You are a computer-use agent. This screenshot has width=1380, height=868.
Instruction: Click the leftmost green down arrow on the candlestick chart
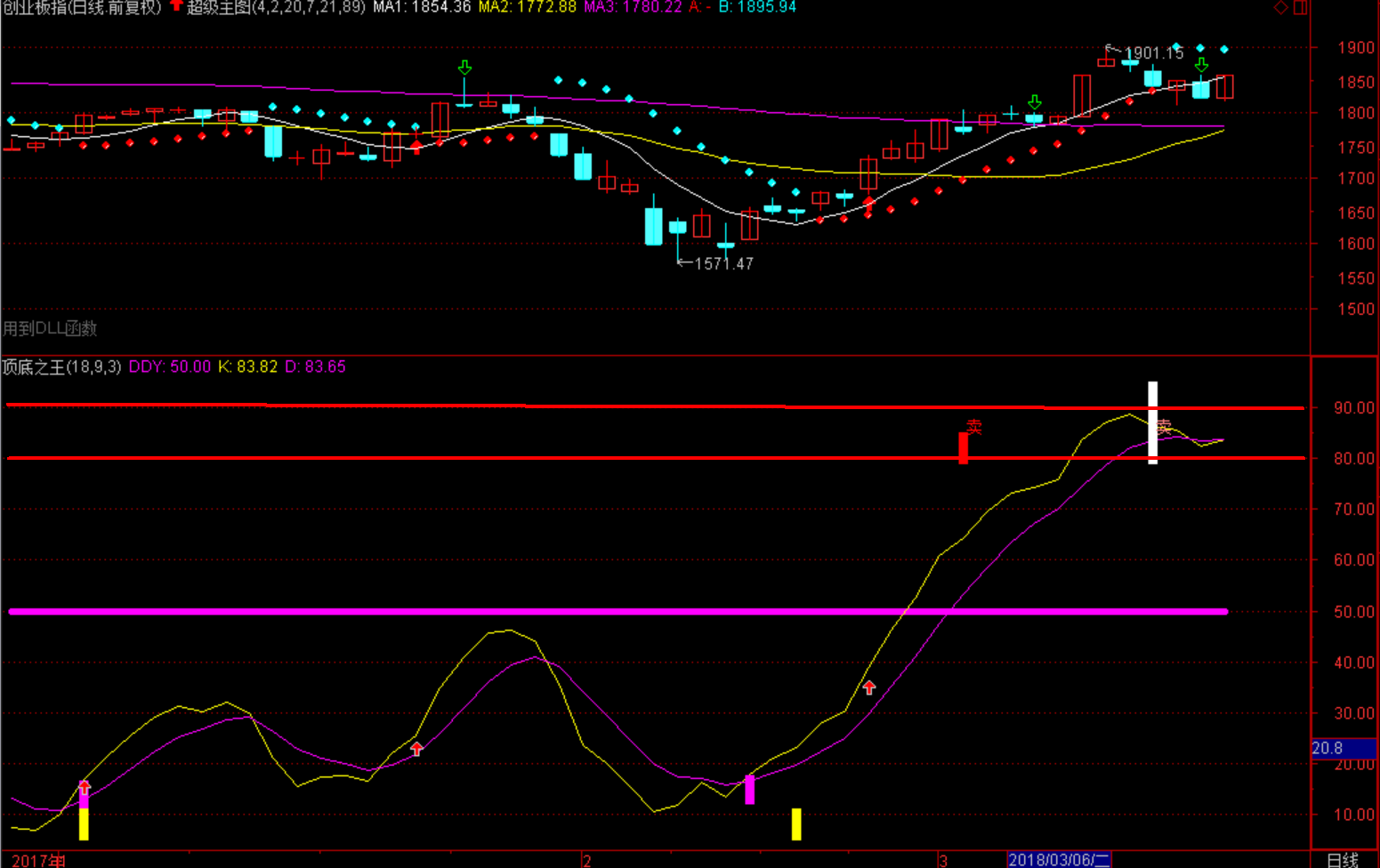tap(464, 68)
